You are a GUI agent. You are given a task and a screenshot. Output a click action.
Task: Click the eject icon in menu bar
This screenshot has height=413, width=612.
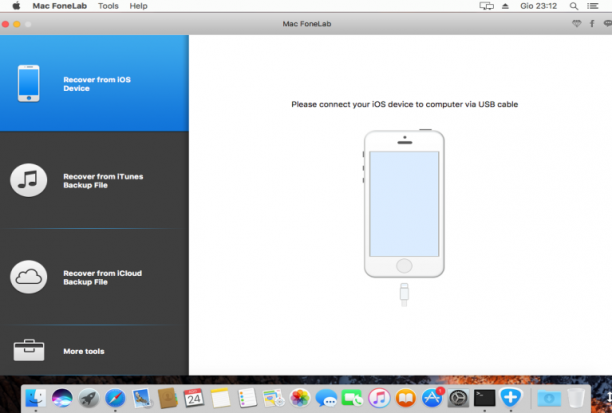click(505, 6)
